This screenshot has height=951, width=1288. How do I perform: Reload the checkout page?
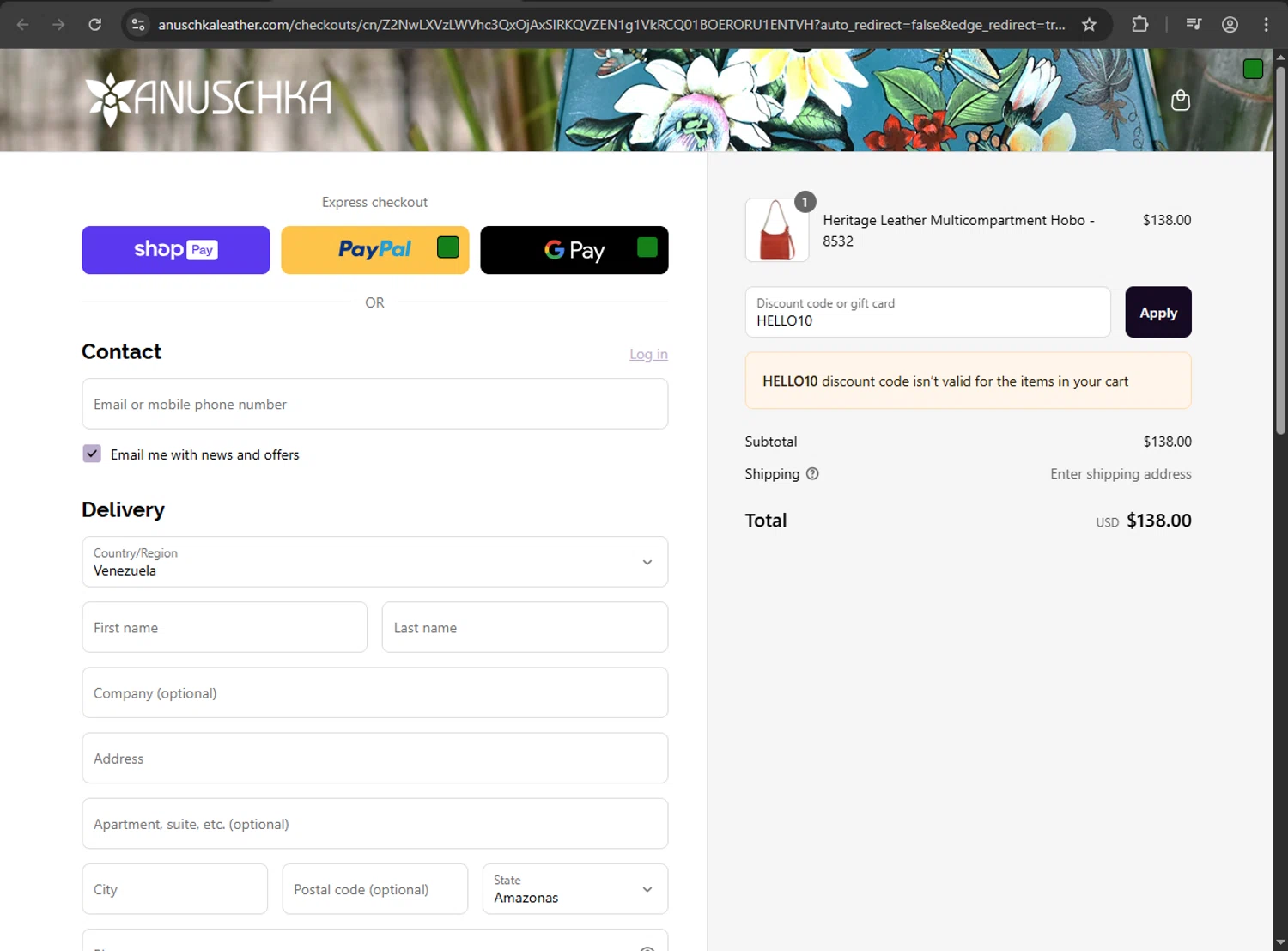94,24
